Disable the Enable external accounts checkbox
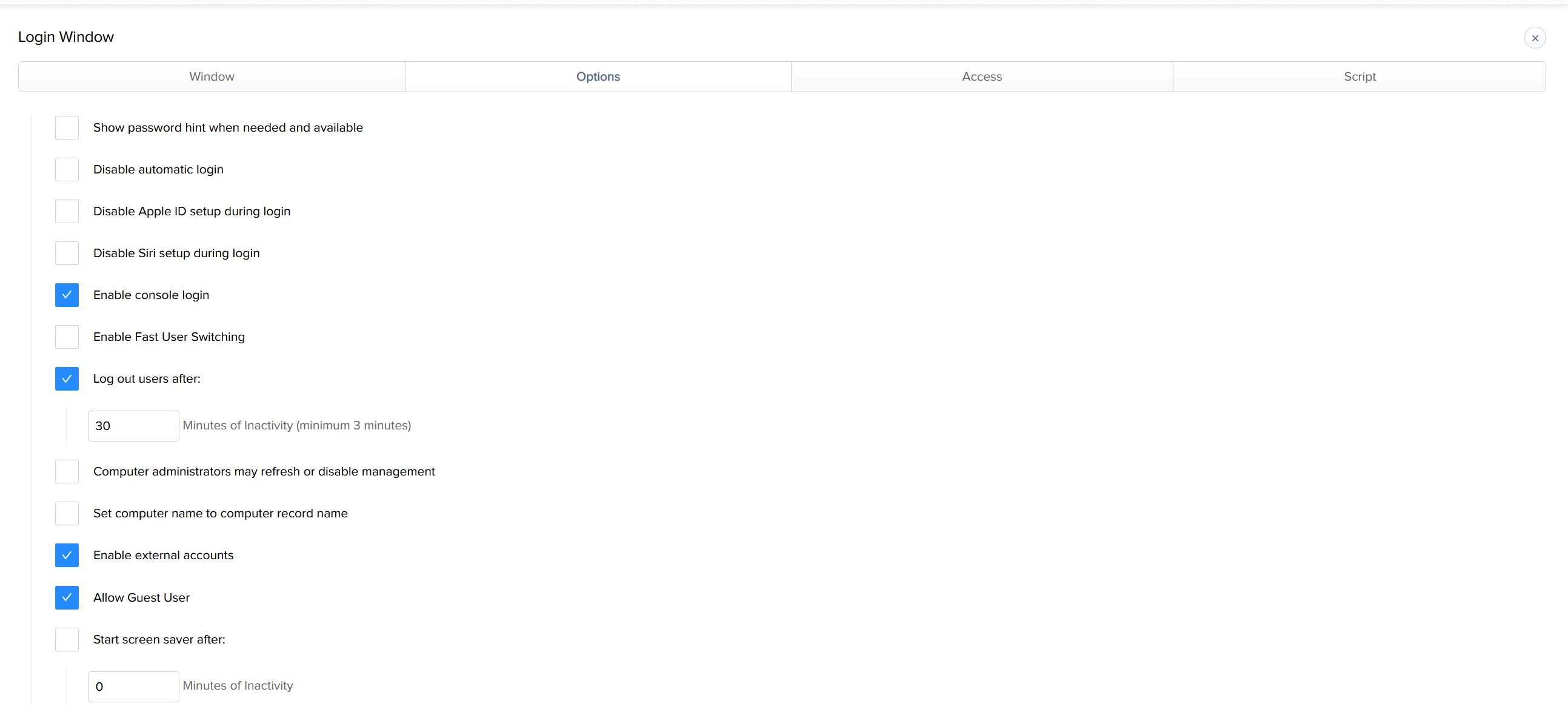The width and height of the screenshot is (1568, 709). [67, 556]
